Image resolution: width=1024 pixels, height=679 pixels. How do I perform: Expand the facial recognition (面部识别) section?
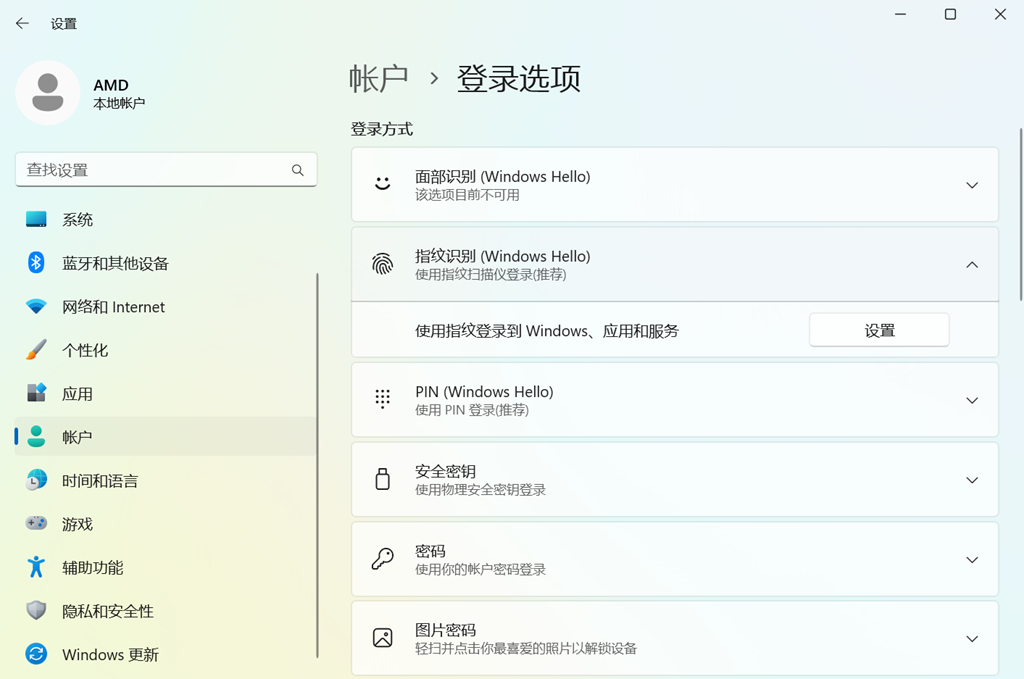[x=971, y=185]
